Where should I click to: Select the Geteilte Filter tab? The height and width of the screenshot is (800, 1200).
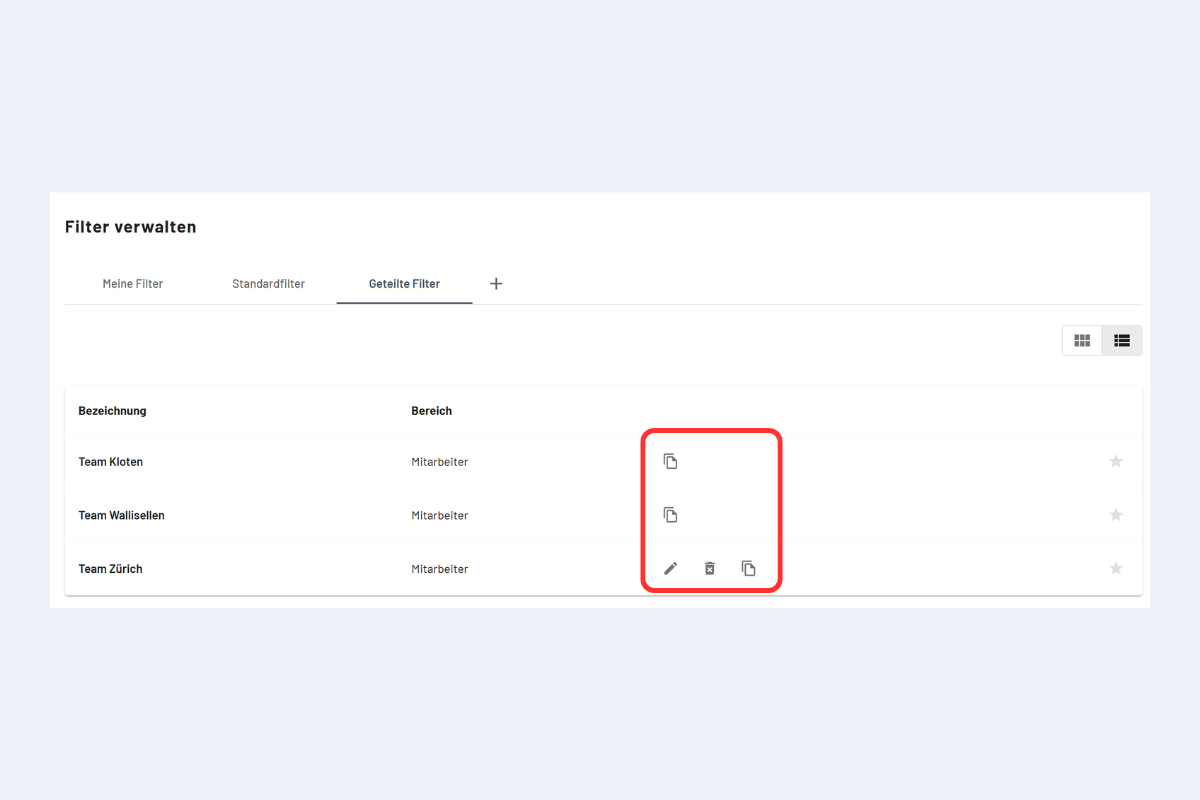(x=404, y=284)
